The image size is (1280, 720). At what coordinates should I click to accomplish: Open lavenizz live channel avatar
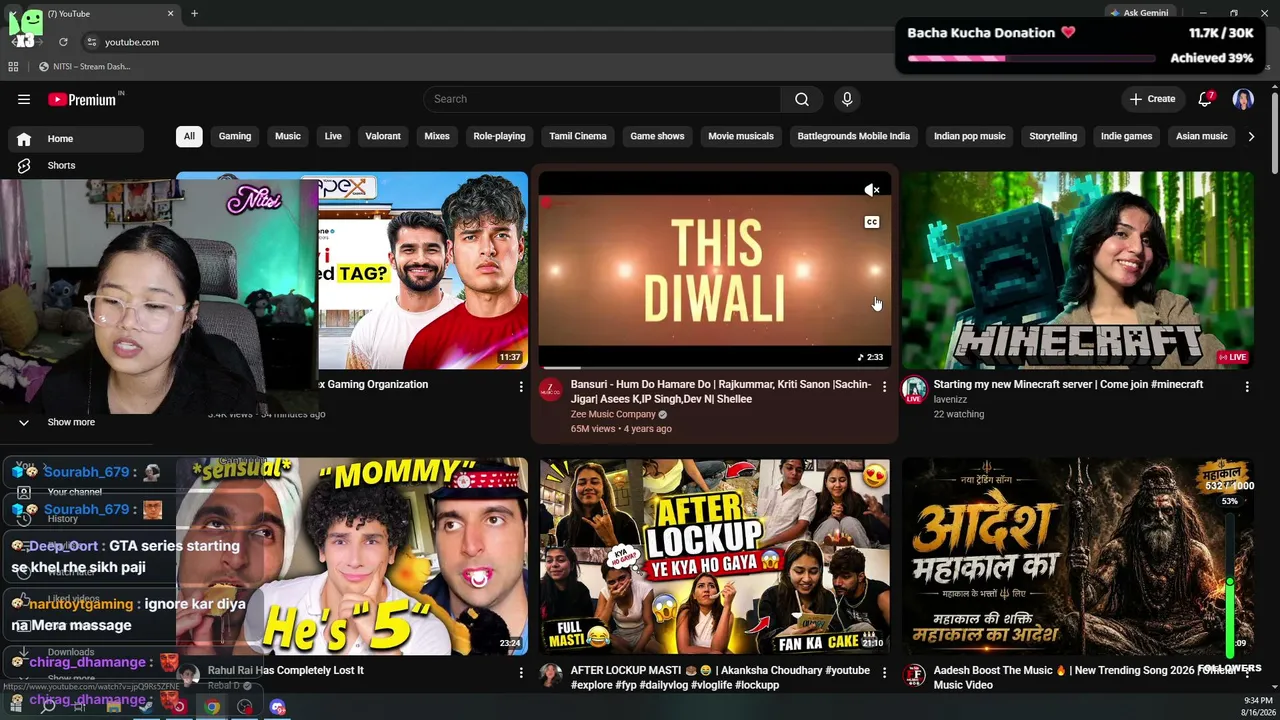[913, 390]
